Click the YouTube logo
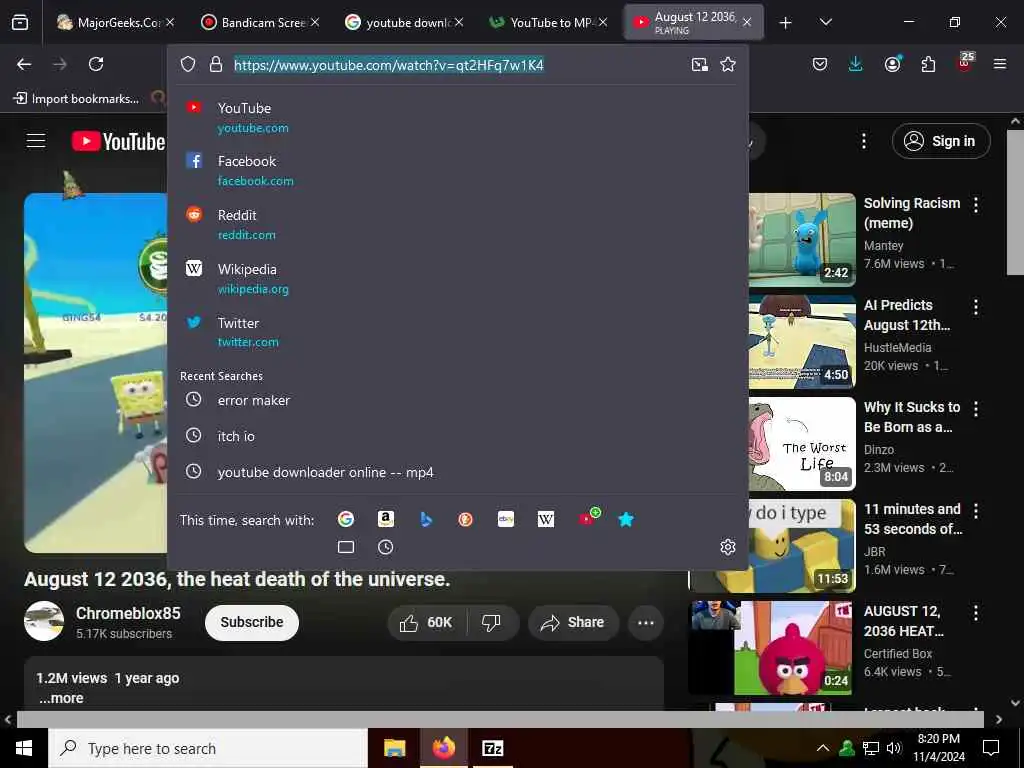Image resolution: width=1024 pixels, height=768 pixels. pyautogui.click(x=118, y=141)
